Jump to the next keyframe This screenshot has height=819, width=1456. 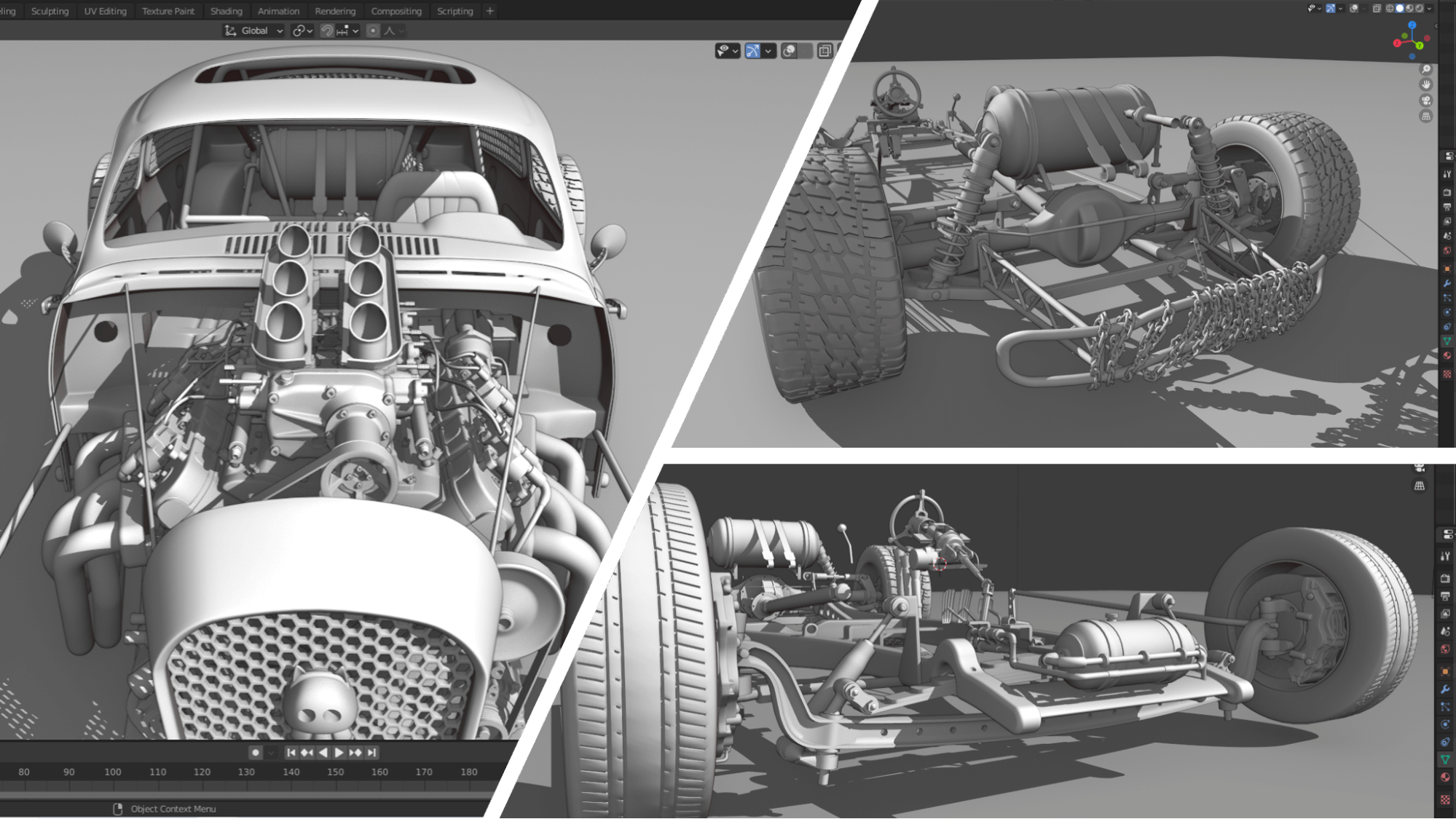tap(355, 753)
